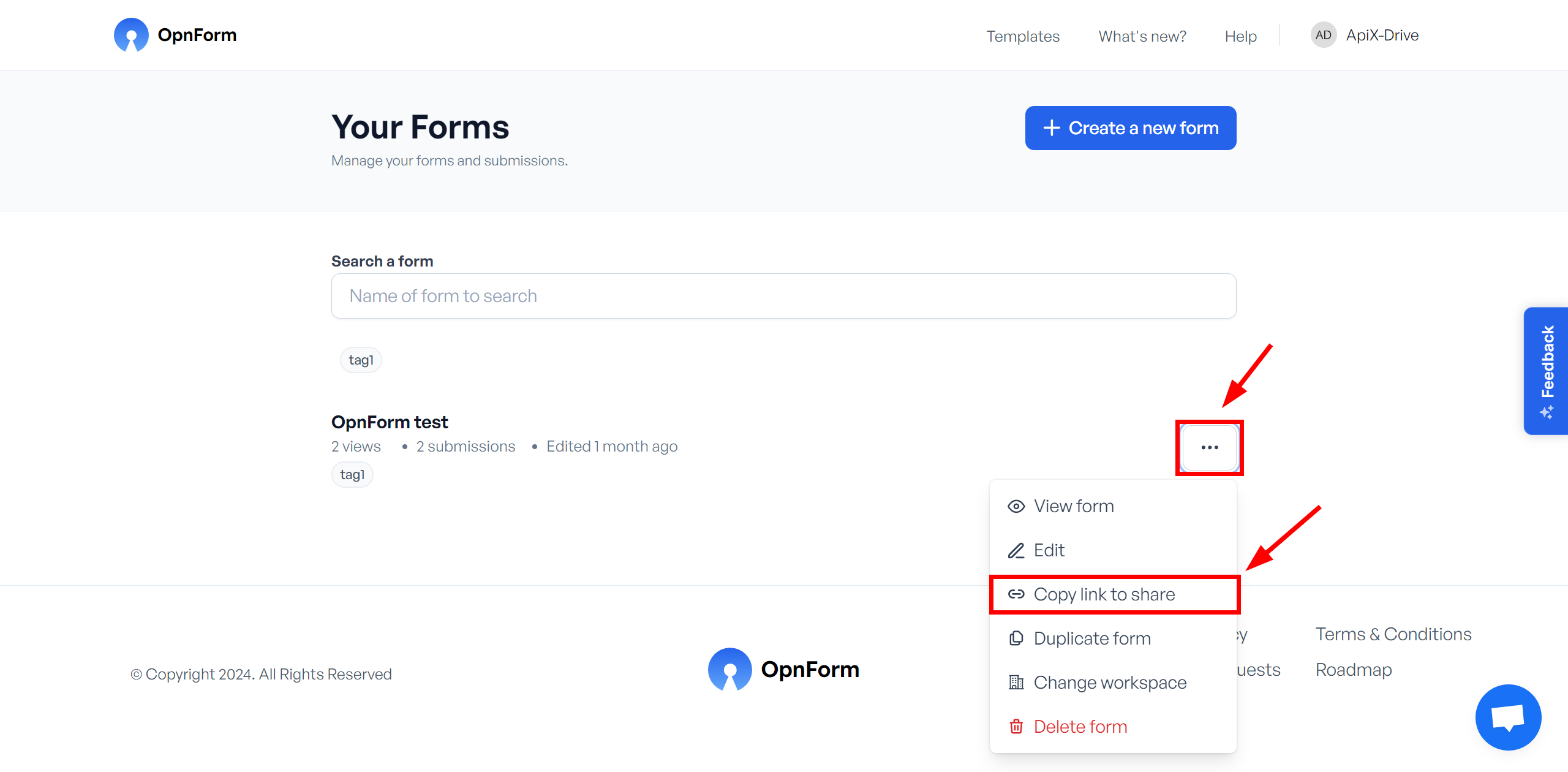Click the ApiX-Drive account dropdown

(1369, 34)
